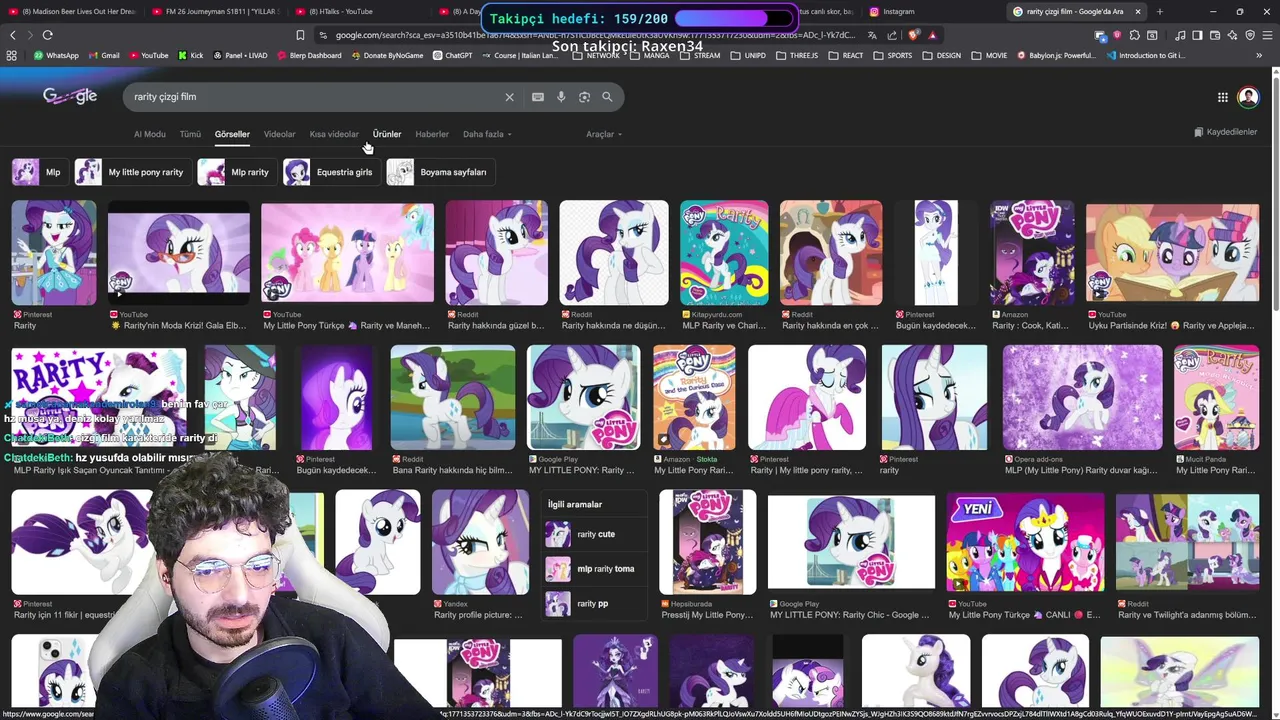The width and height of the screenshot is (1280, 720).
Task: Open the Google apps grid
Action: (x=1223, y=97)
